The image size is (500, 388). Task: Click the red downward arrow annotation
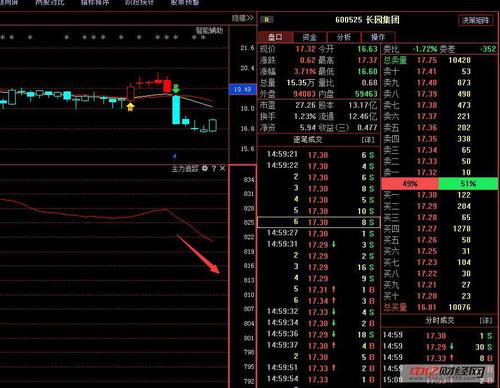tap(198, 254)
